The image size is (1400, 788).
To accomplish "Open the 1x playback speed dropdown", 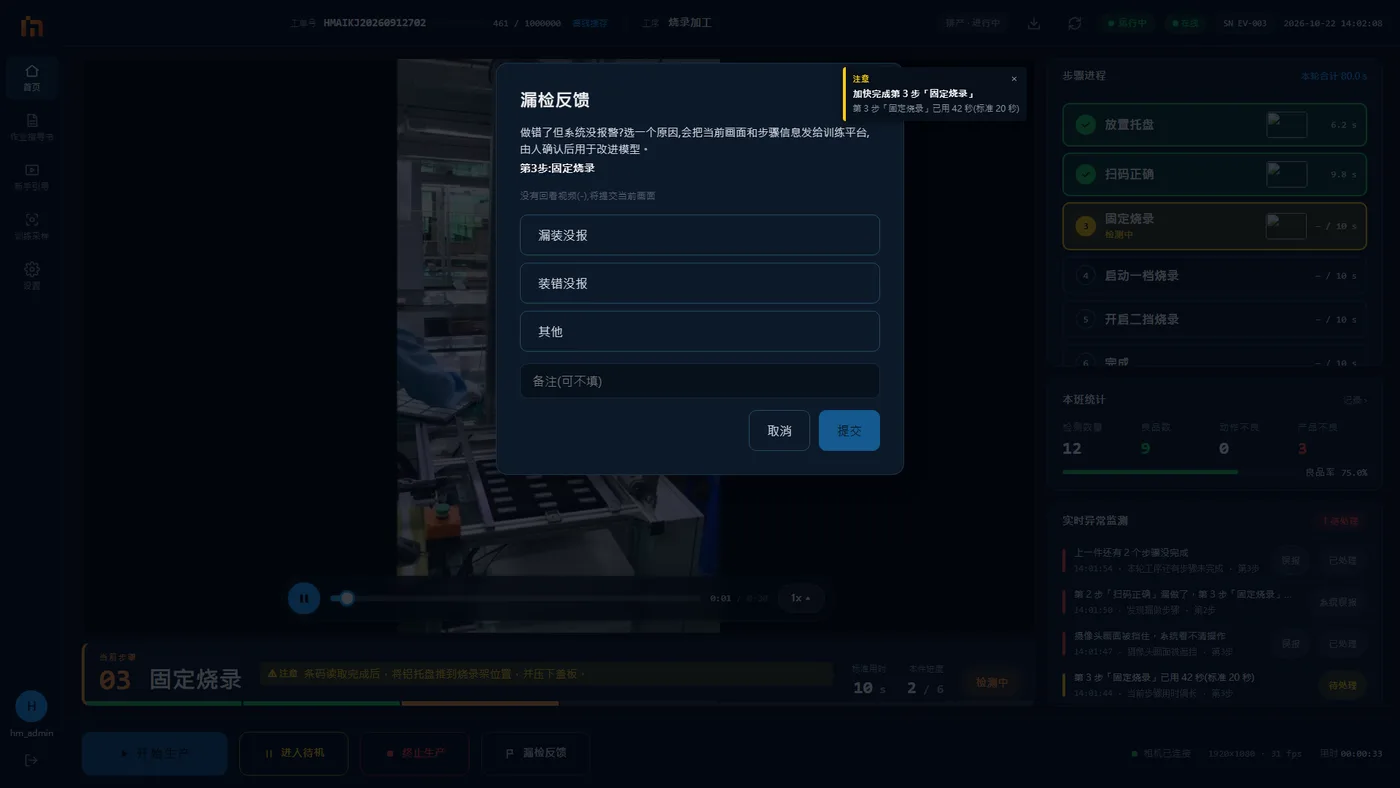I will (800, 598).
